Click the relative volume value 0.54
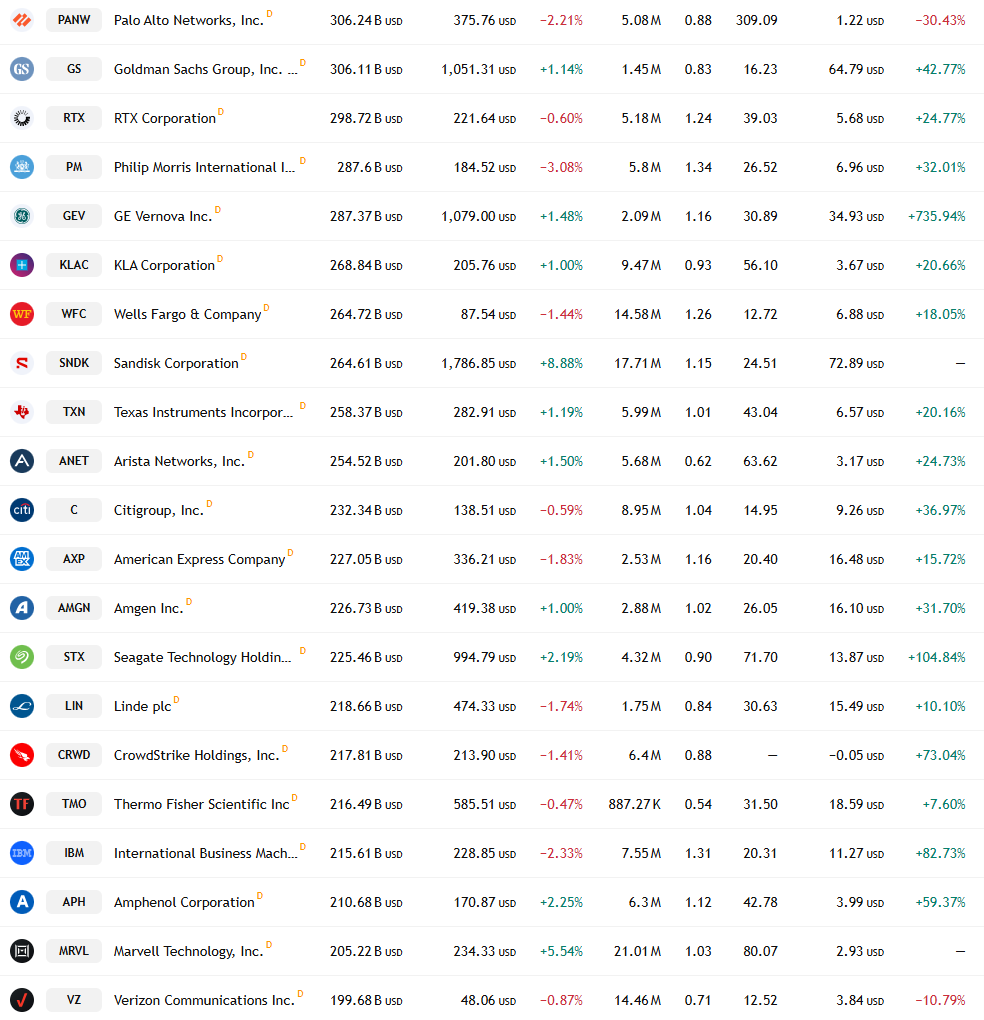Image resolution: width=984 pixels, height=1020 pixels. tap(698, 804)
